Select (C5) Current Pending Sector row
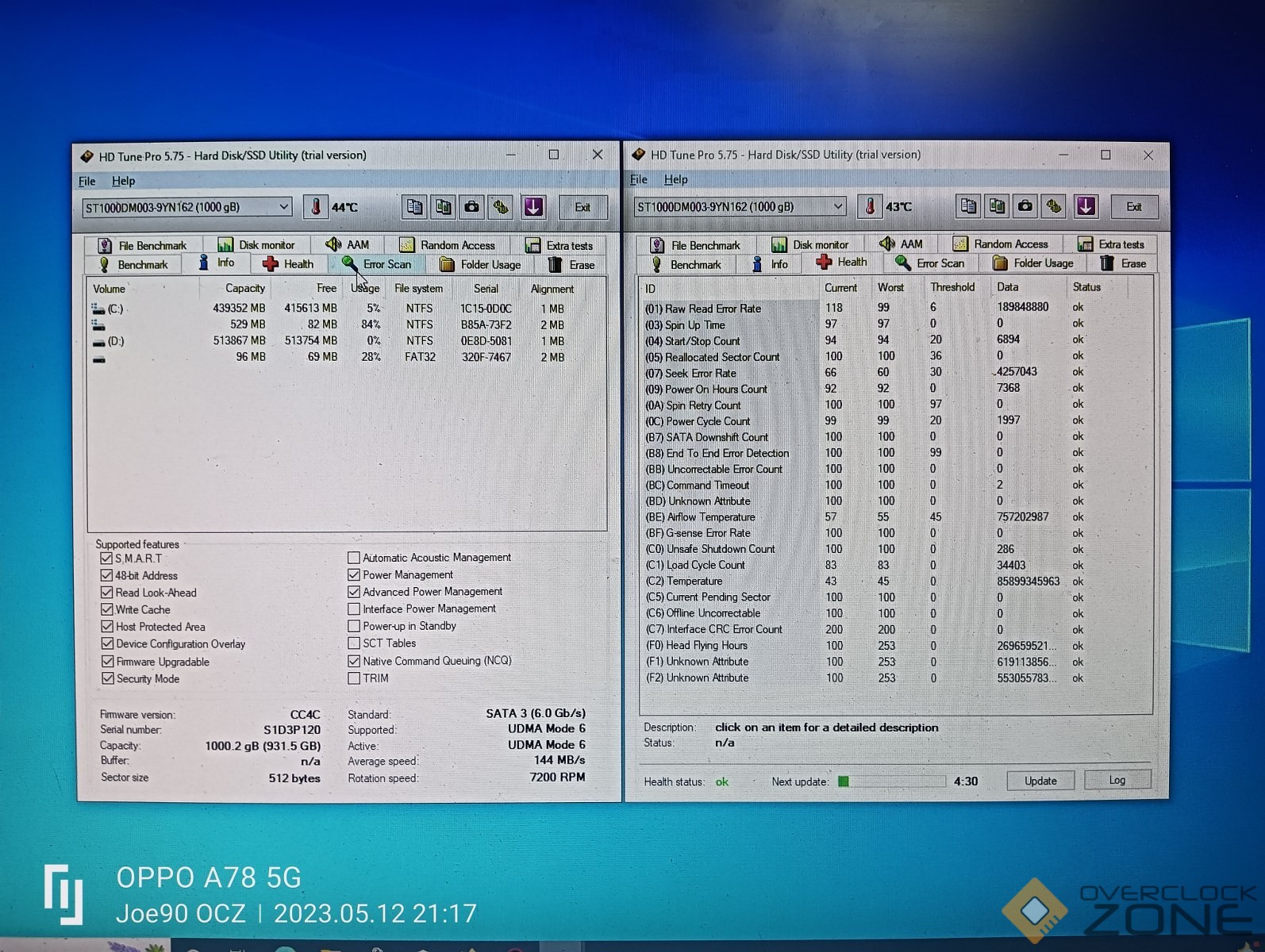This screenshot has height=952, width=1265. 895,597
